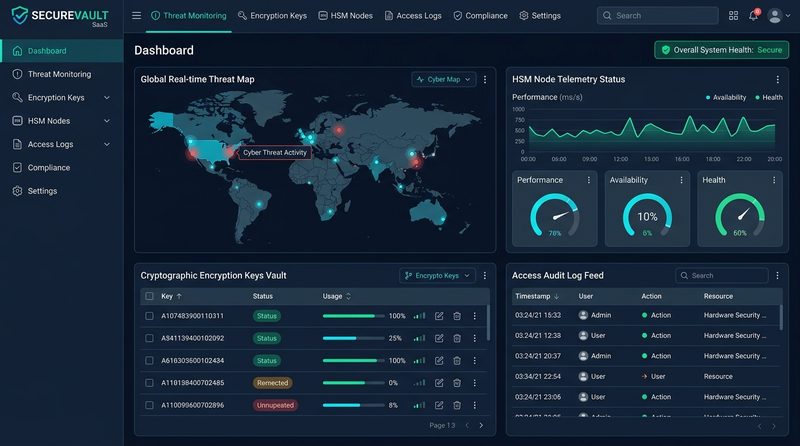Click Overall System Health Secure badge
Screen dimensions: 800x446
point(721,50)
